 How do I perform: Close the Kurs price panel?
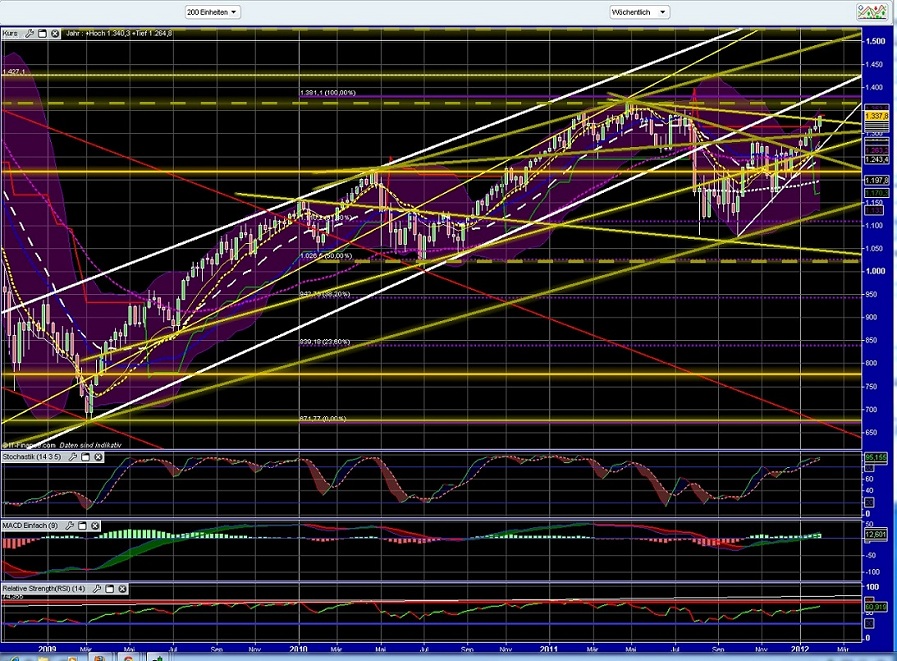coord(55,34)
